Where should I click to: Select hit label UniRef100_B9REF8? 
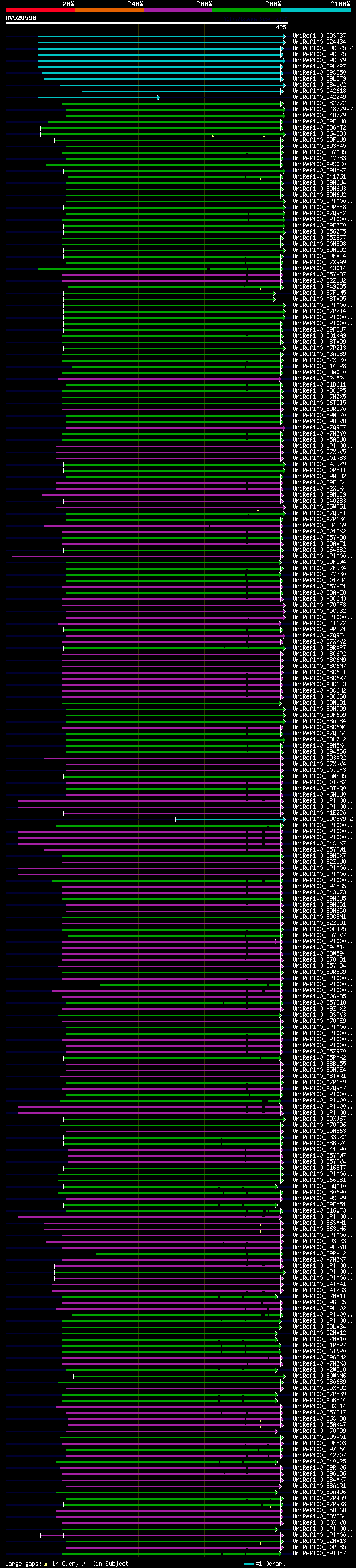(319, 207)
